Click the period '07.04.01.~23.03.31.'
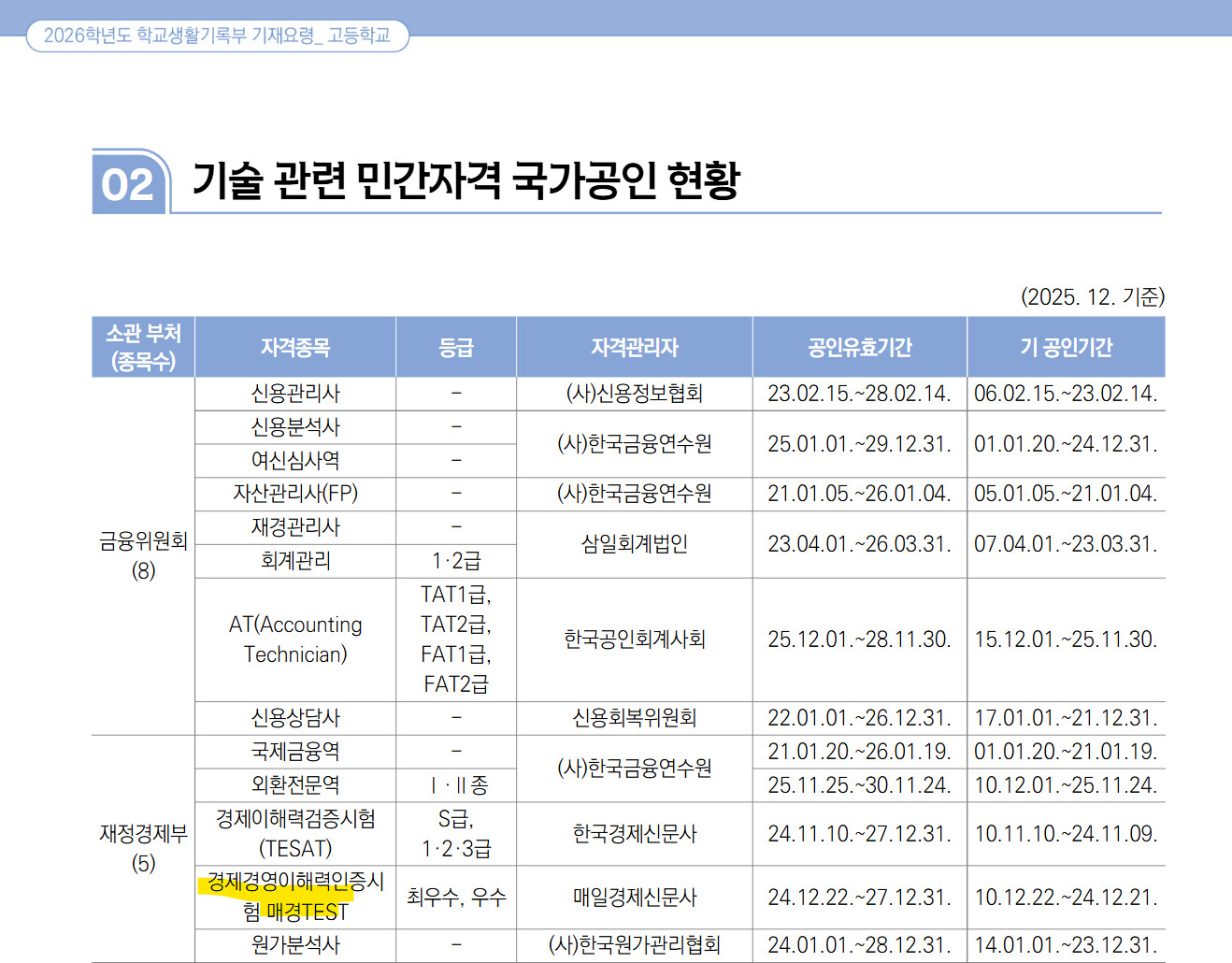Viewport: 1232px width, 963px height. click(x=1066, y=544)
